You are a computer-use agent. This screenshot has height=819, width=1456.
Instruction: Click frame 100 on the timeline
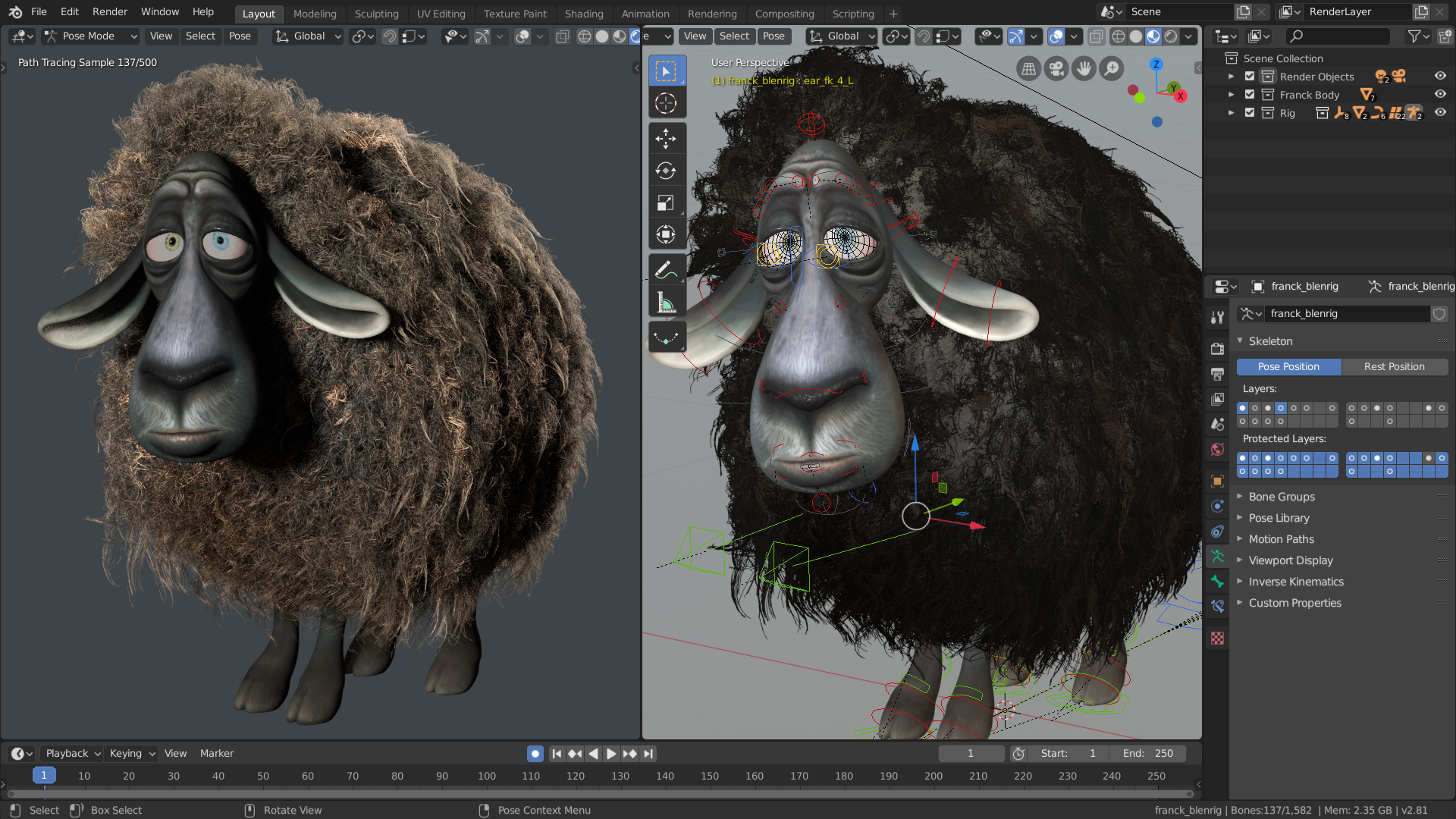(x=487, y=776)
